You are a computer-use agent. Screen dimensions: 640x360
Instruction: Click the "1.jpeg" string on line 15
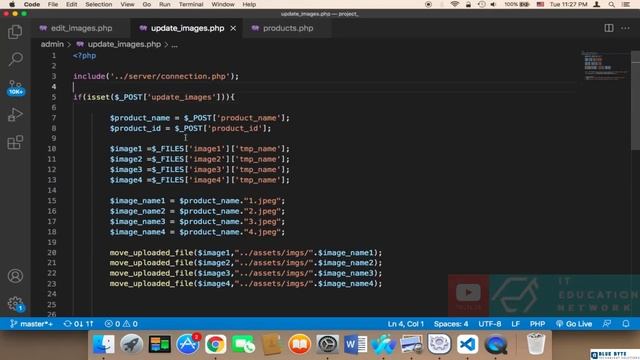coord(262,201)
